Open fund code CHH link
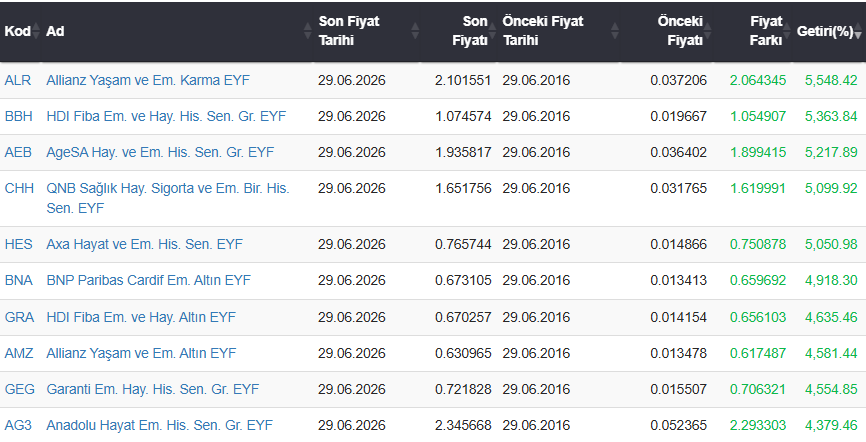Screen dimensions: 866x442 tap(19, 188)
